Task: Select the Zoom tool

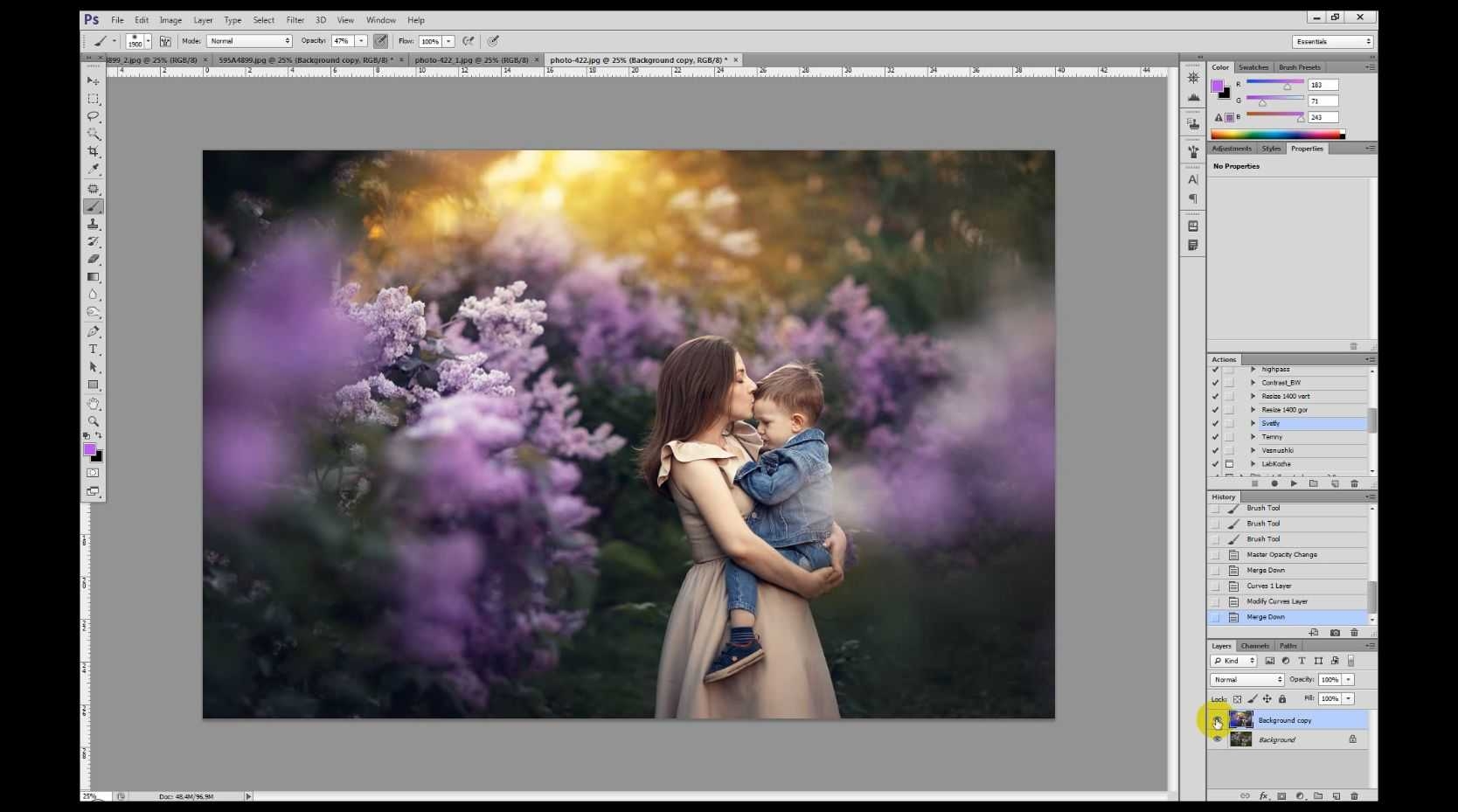Action: click(94, 421)
